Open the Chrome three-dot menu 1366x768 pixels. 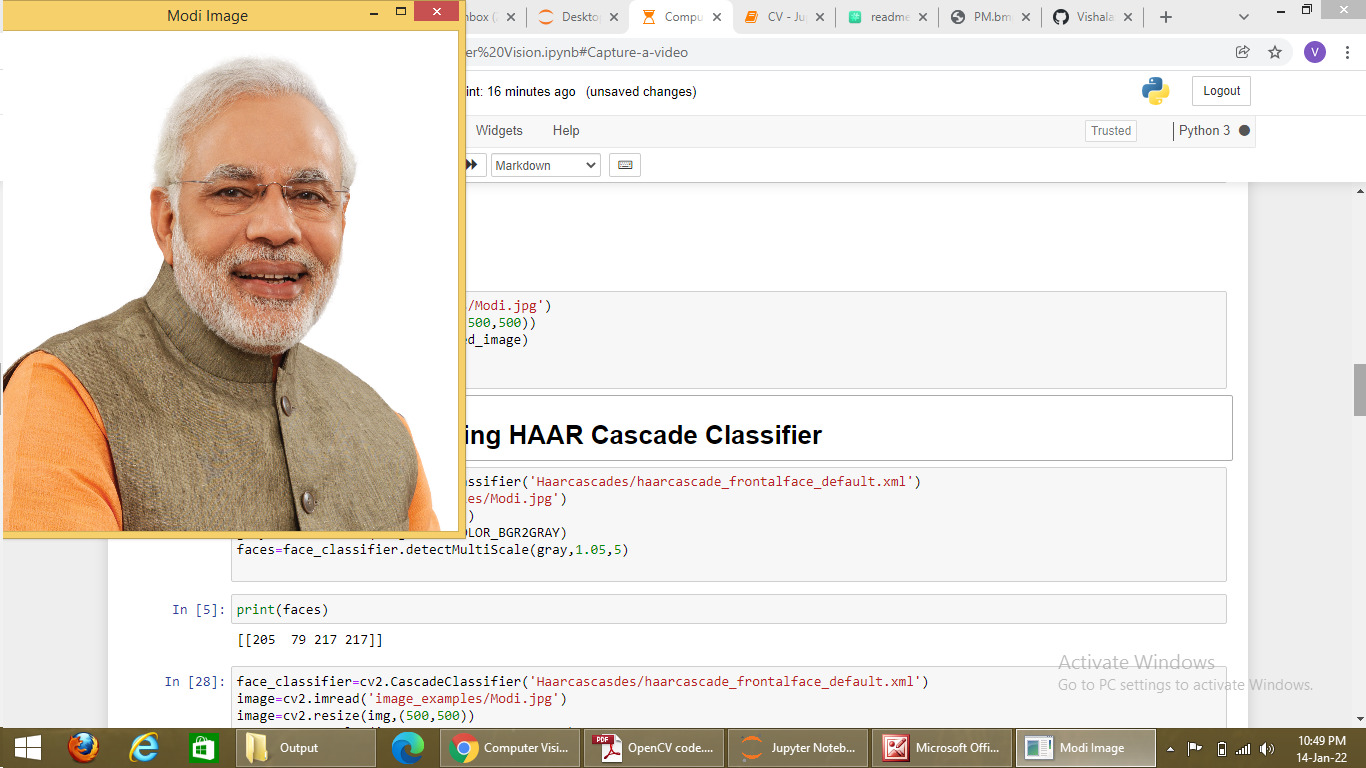[1347, 51]
